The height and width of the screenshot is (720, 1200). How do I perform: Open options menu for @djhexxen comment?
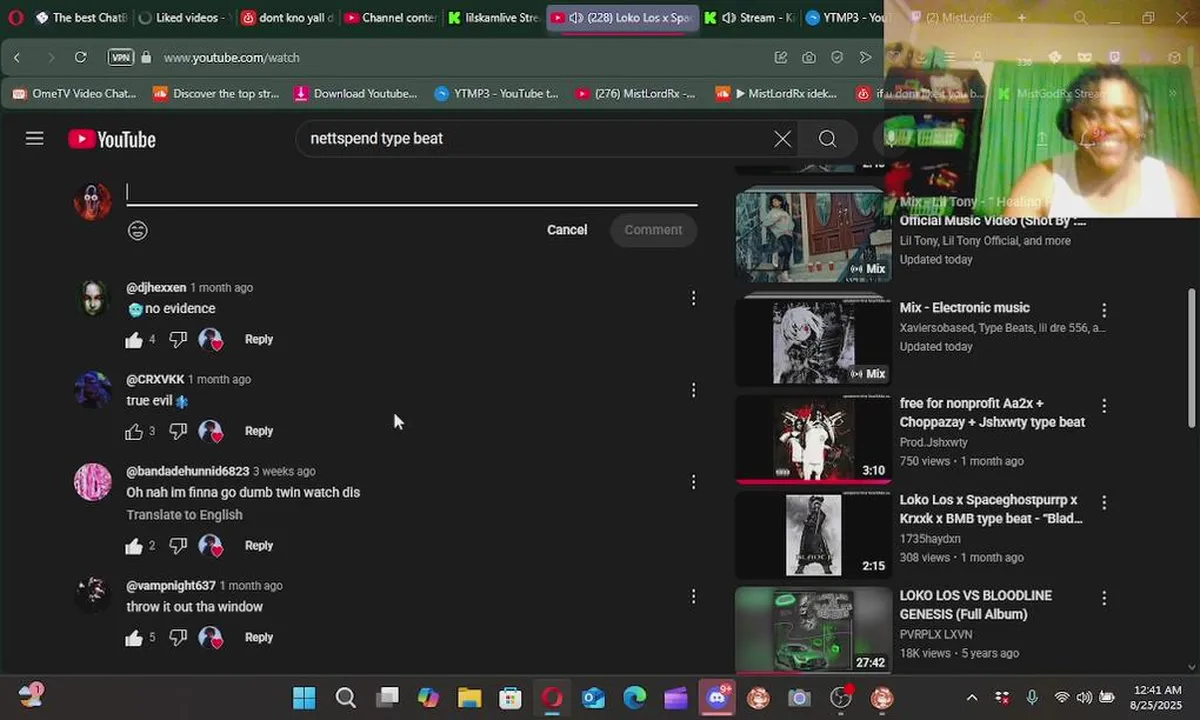693,298
